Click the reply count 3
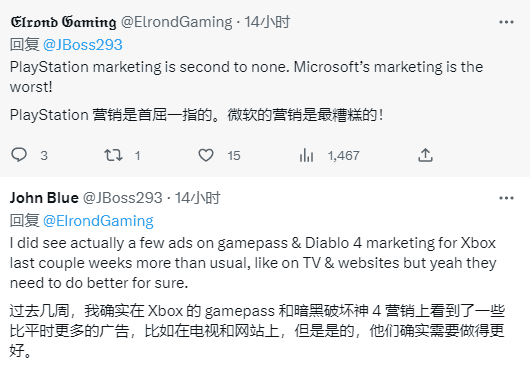 click(x=44, y=156)
